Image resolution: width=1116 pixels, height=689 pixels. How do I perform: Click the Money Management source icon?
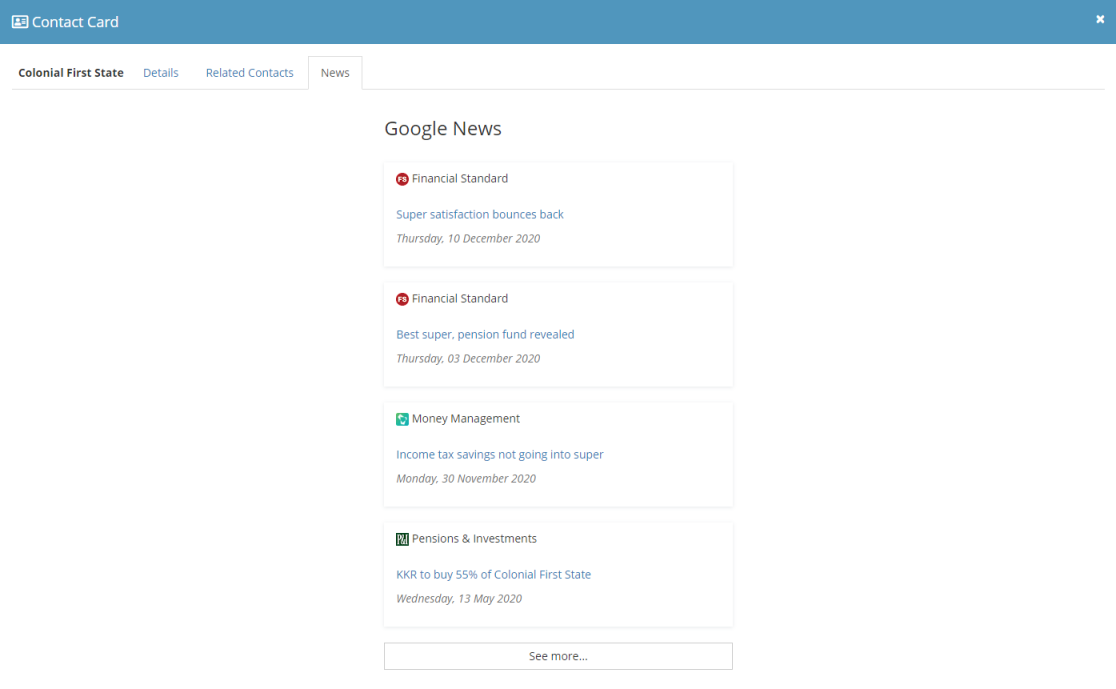click(402, 419)
